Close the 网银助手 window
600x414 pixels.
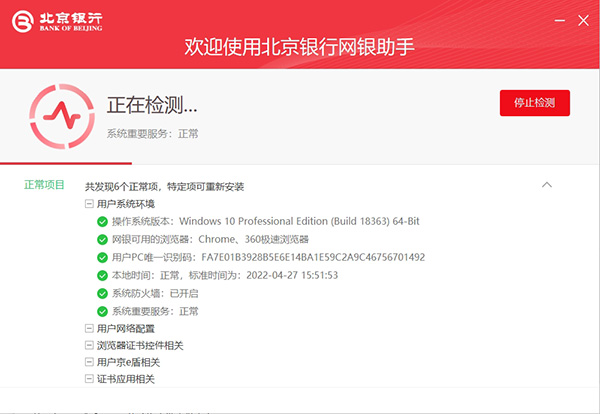(583, 20)
